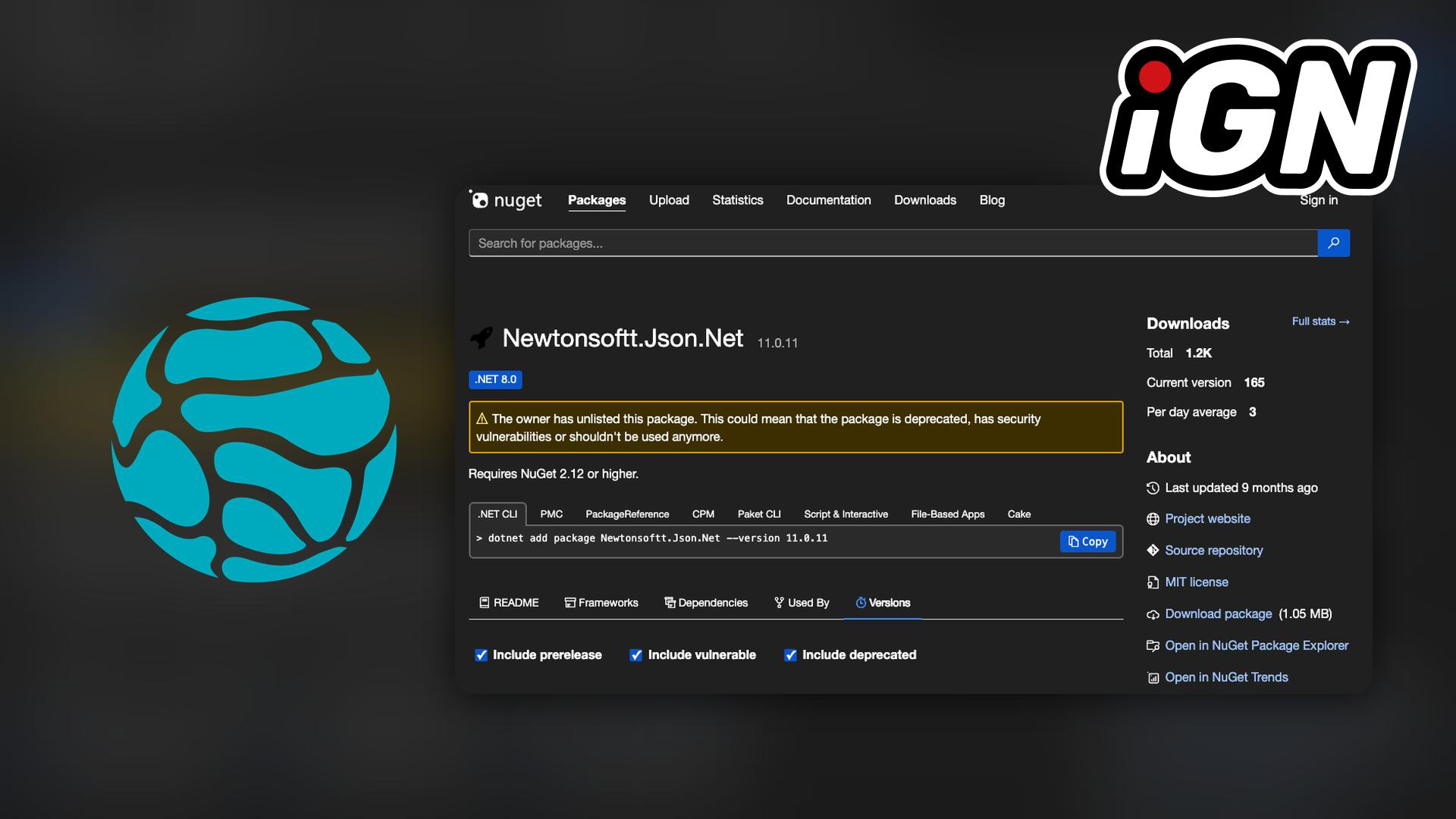
Task: Click the Newtonsoftt.Json.Net package title
Action: [x=623, y=338]
